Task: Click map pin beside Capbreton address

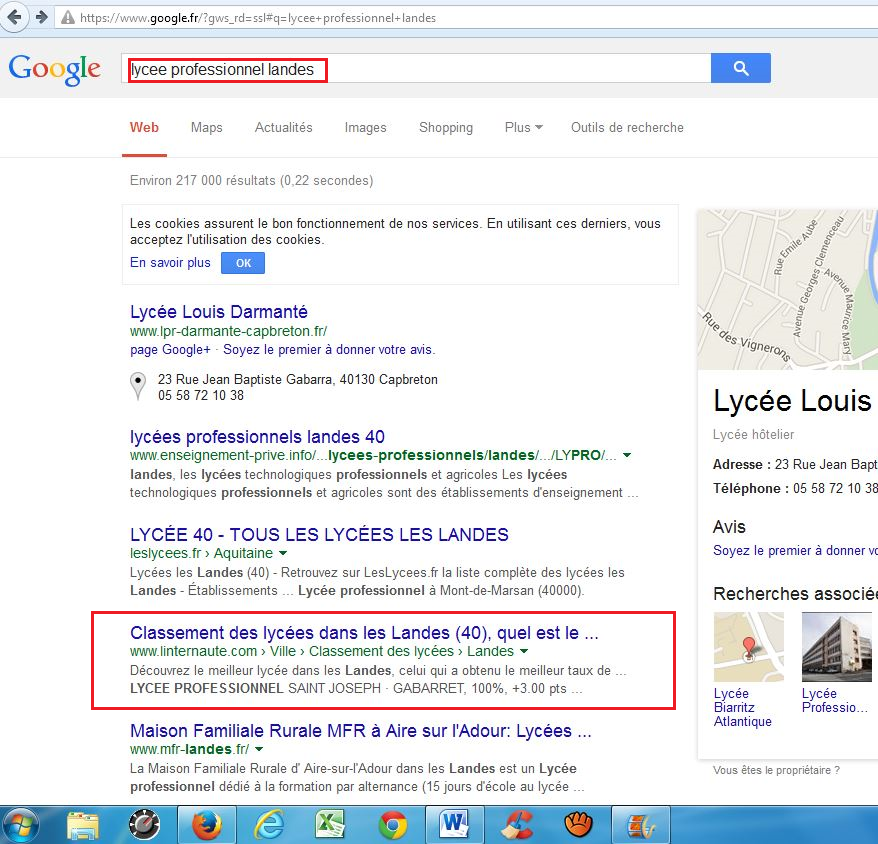Action: pyautogui.click(x=138, y=386)
